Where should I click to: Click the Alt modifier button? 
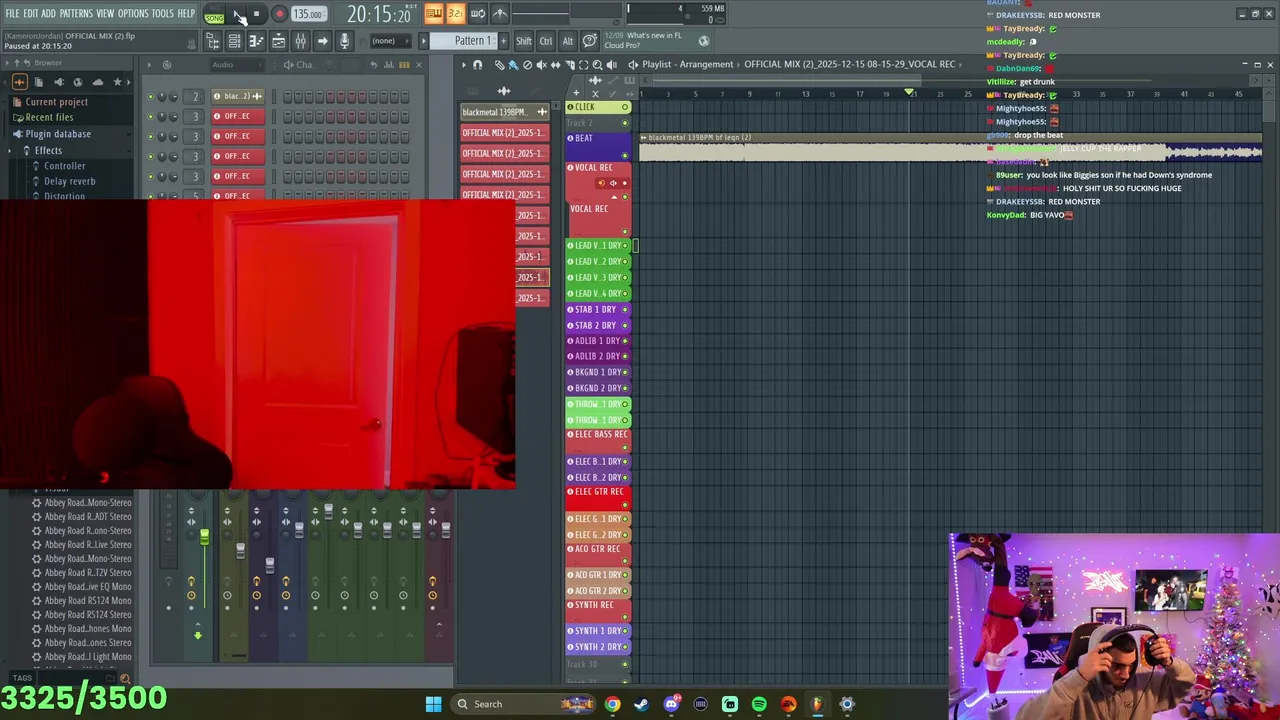(568, 41)
